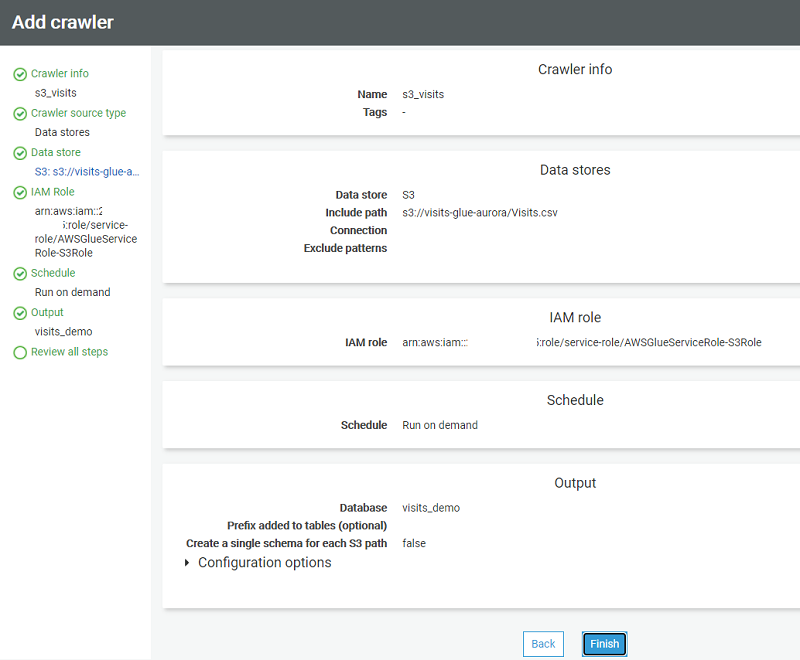Navigate to the Data store step

tap(55, 152)
